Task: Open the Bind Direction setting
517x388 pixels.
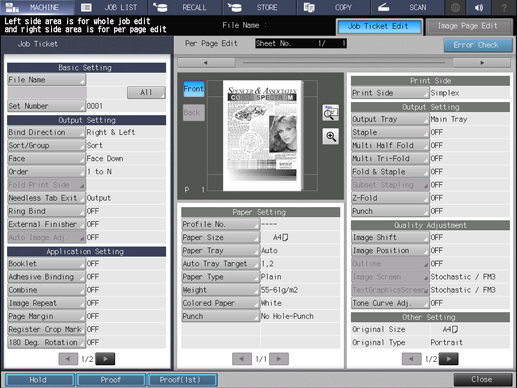Action: pos(46,132)
